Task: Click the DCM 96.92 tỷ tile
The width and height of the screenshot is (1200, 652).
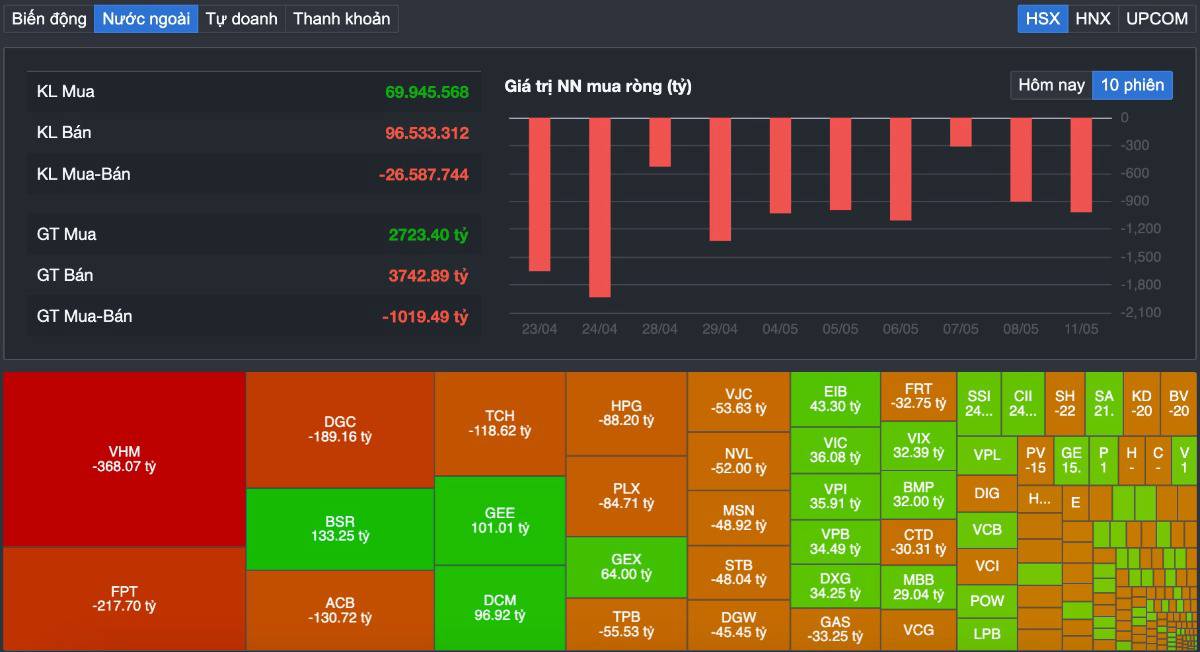Action: [500, 608]
